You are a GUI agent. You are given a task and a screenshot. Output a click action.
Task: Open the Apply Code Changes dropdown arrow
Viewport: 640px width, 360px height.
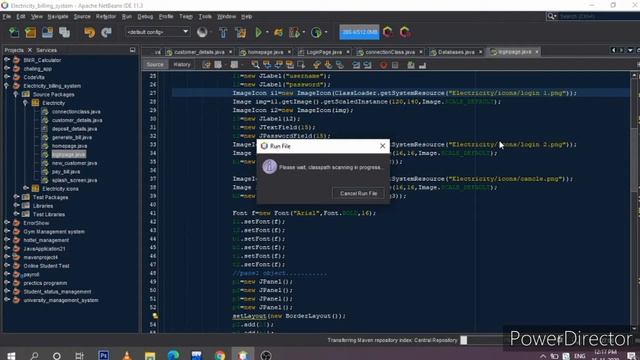[x=326, y=32]
